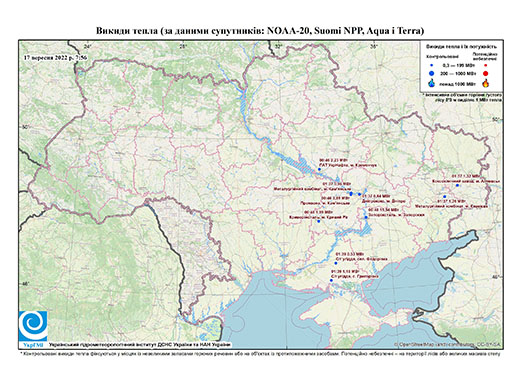Click the institute name caption beside the logo
Viewport: 520px width, 368px height.
point(140,344)
